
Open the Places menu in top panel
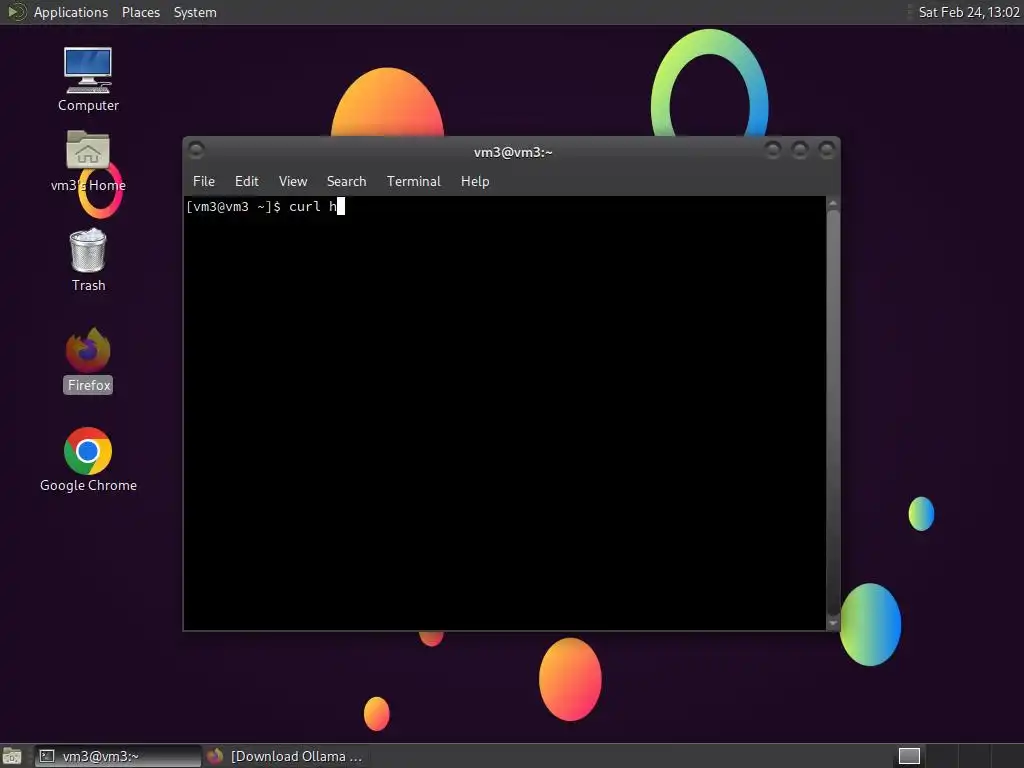(x=140, y=12)
